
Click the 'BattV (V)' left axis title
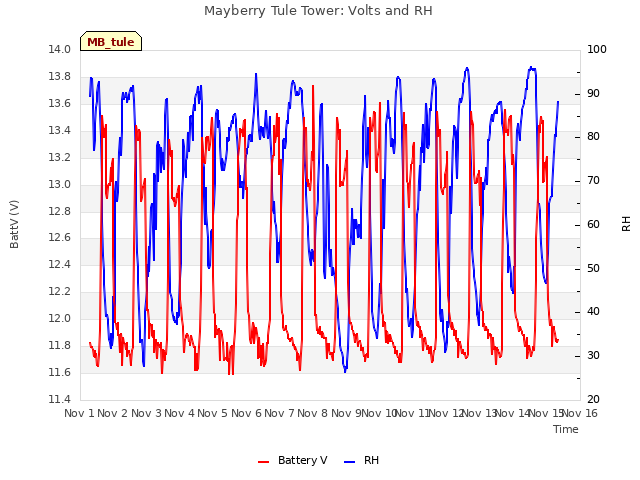(x=14, y=224)
